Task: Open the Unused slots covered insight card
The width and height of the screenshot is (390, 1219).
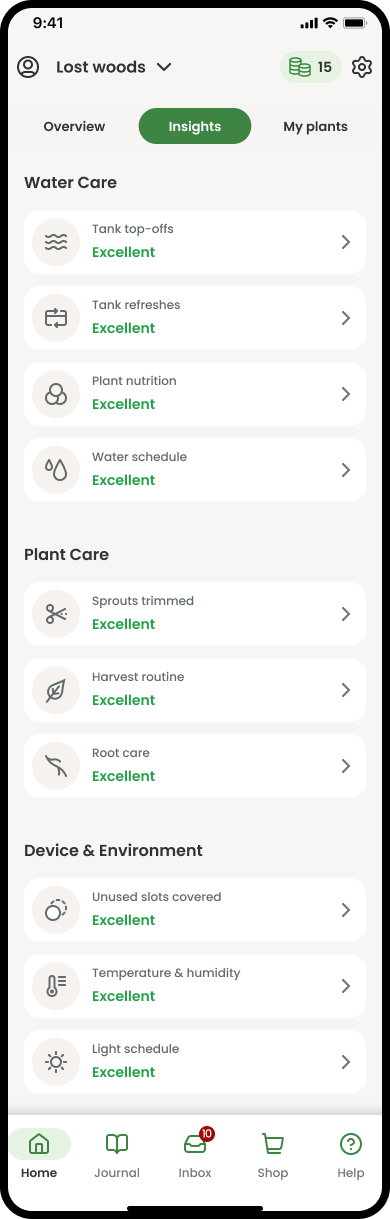Action: pos(195,909)
